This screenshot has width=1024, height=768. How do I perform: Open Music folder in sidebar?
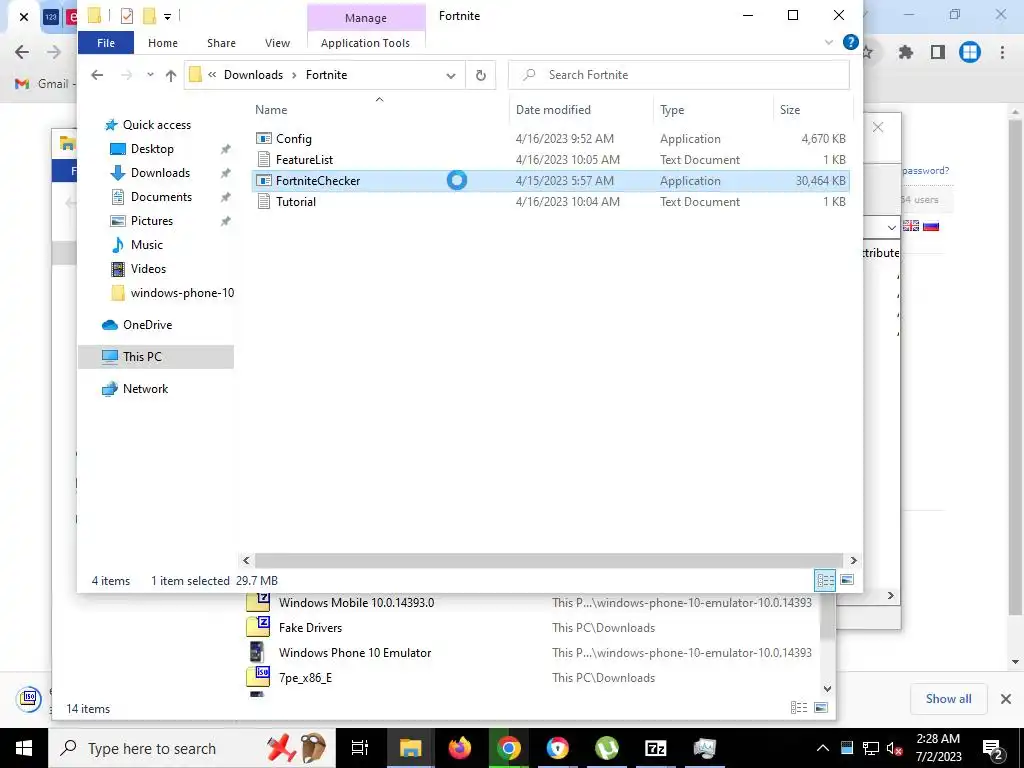point(146,245)
